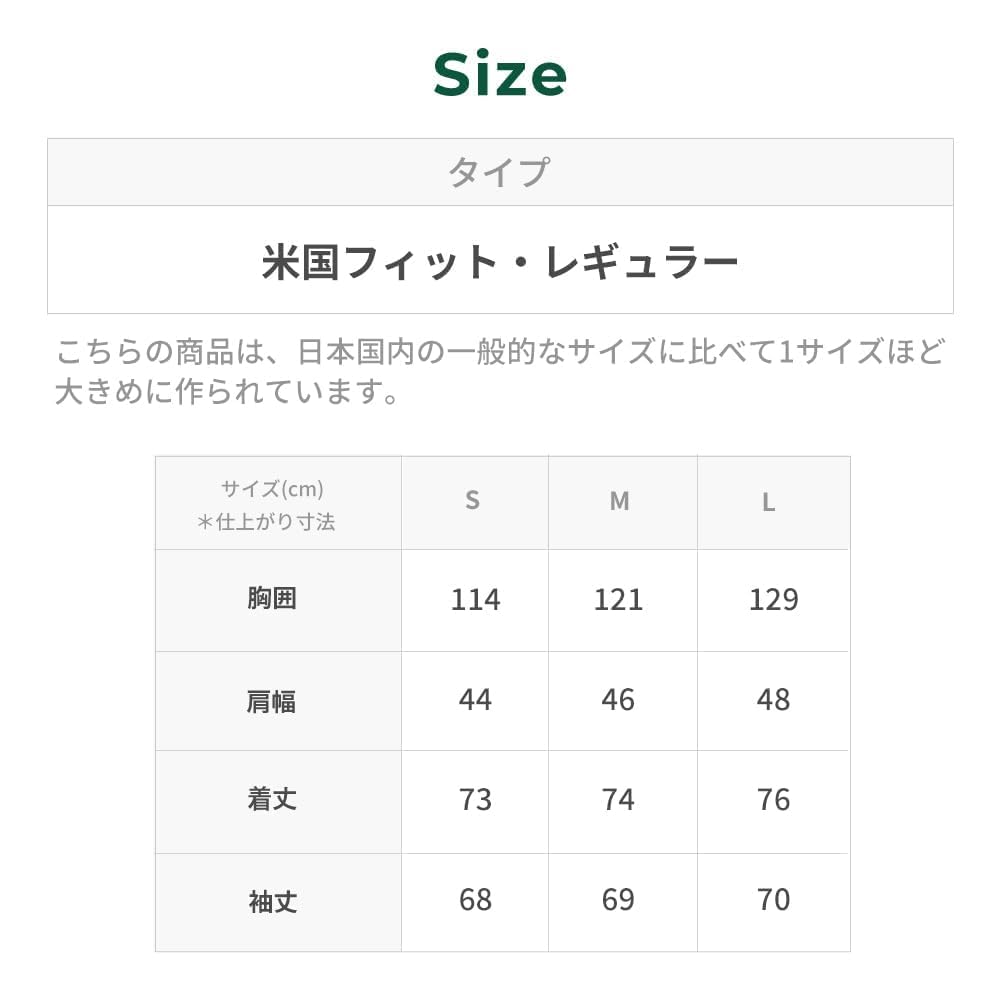Click the 肩幅 row label

pyautogui.click(x=272, y=701)
